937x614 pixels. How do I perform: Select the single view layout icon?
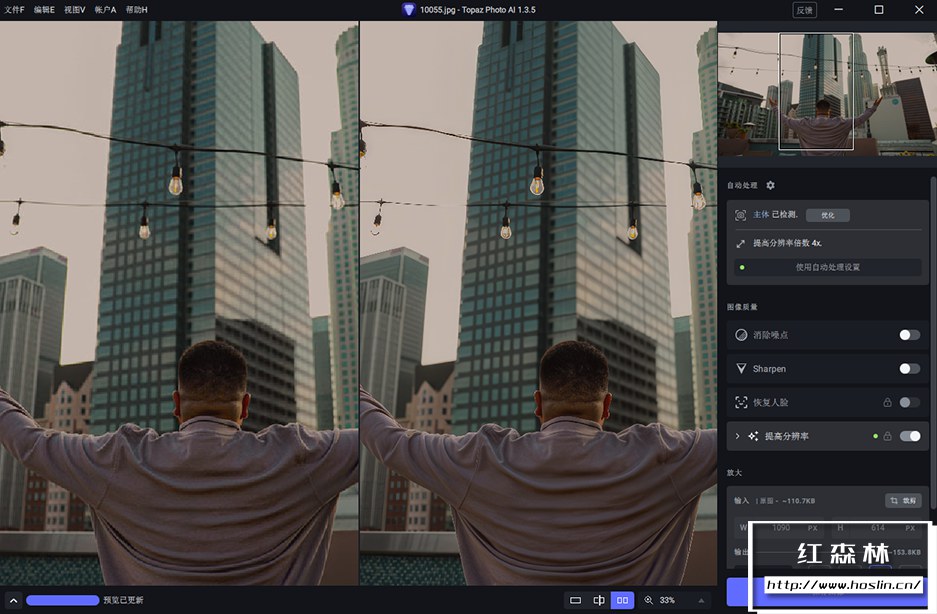(x=575, y=600)
